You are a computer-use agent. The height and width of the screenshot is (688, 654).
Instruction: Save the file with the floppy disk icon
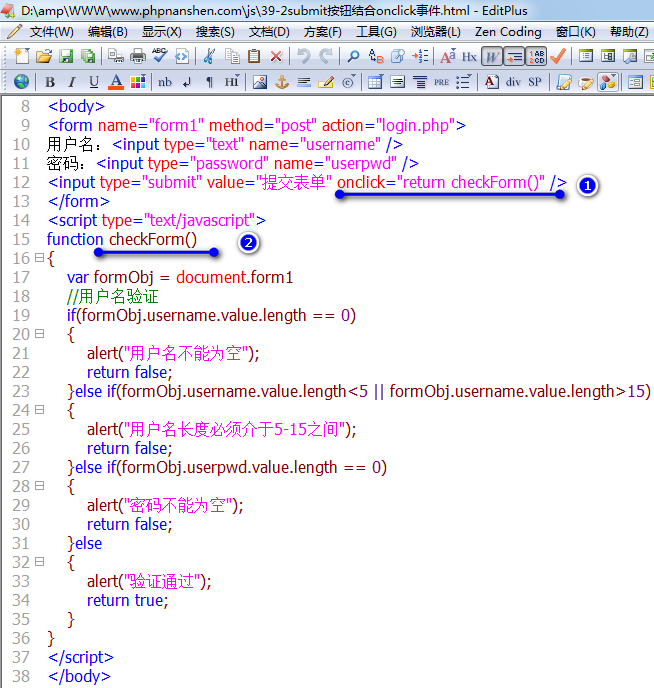[66, 56]
